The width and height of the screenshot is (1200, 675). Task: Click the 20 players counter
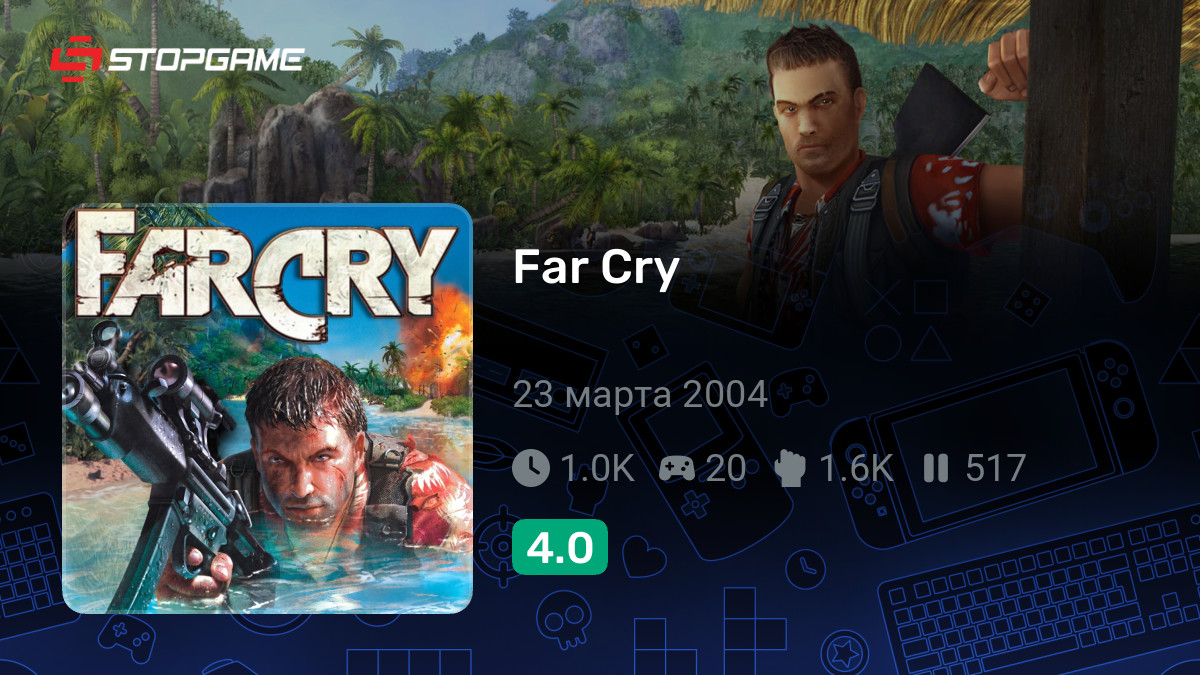pos(726,468)
